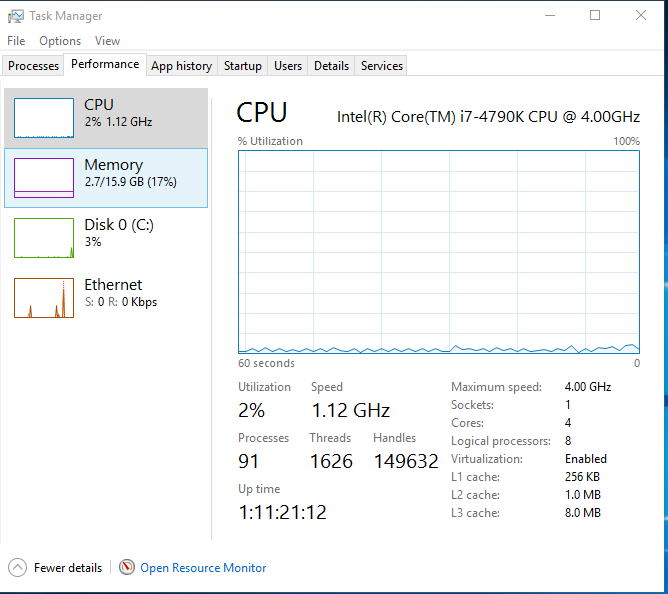
Task: Open the View menu
Action: tap(107, 41)
